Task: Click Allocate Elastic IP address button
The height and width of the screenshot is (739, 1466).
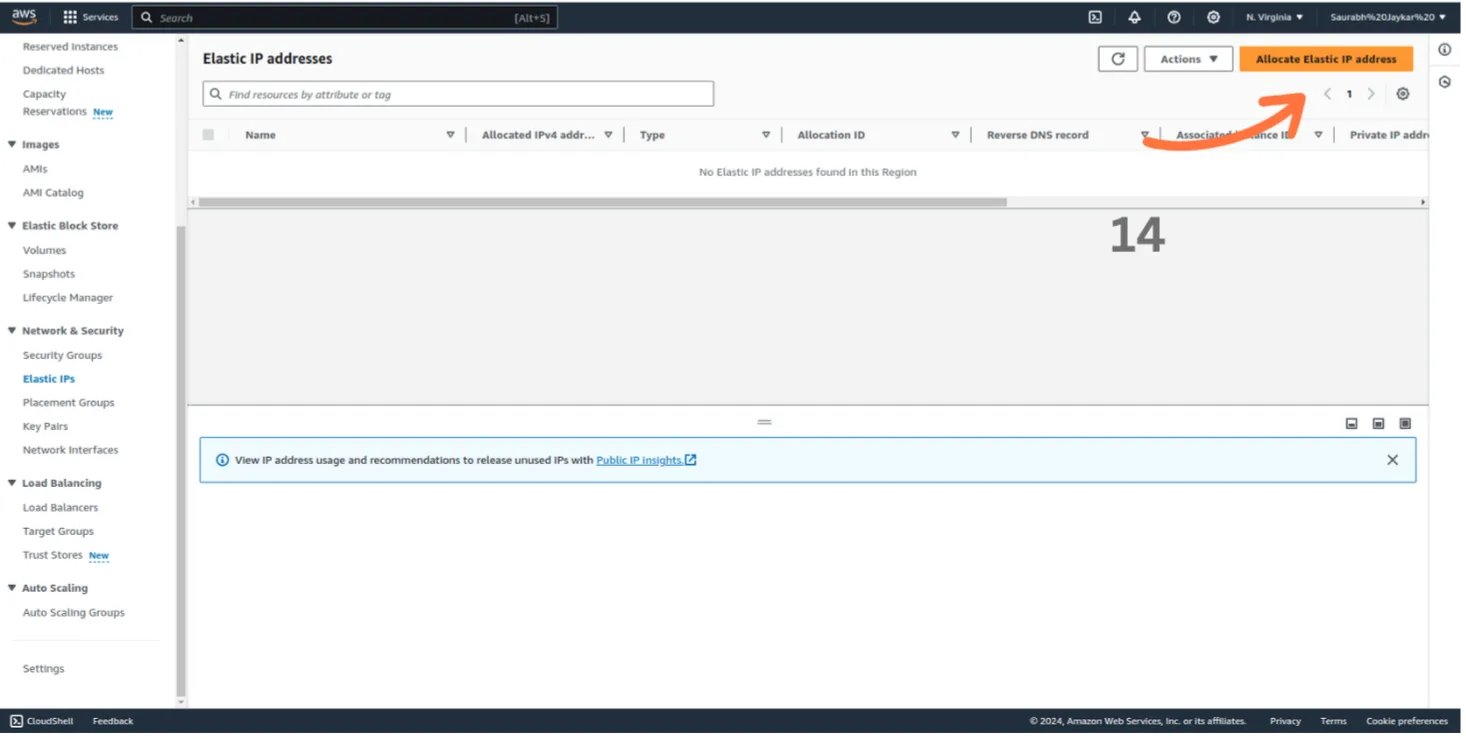Action: pyautogui.click(x=1326, y=59)
